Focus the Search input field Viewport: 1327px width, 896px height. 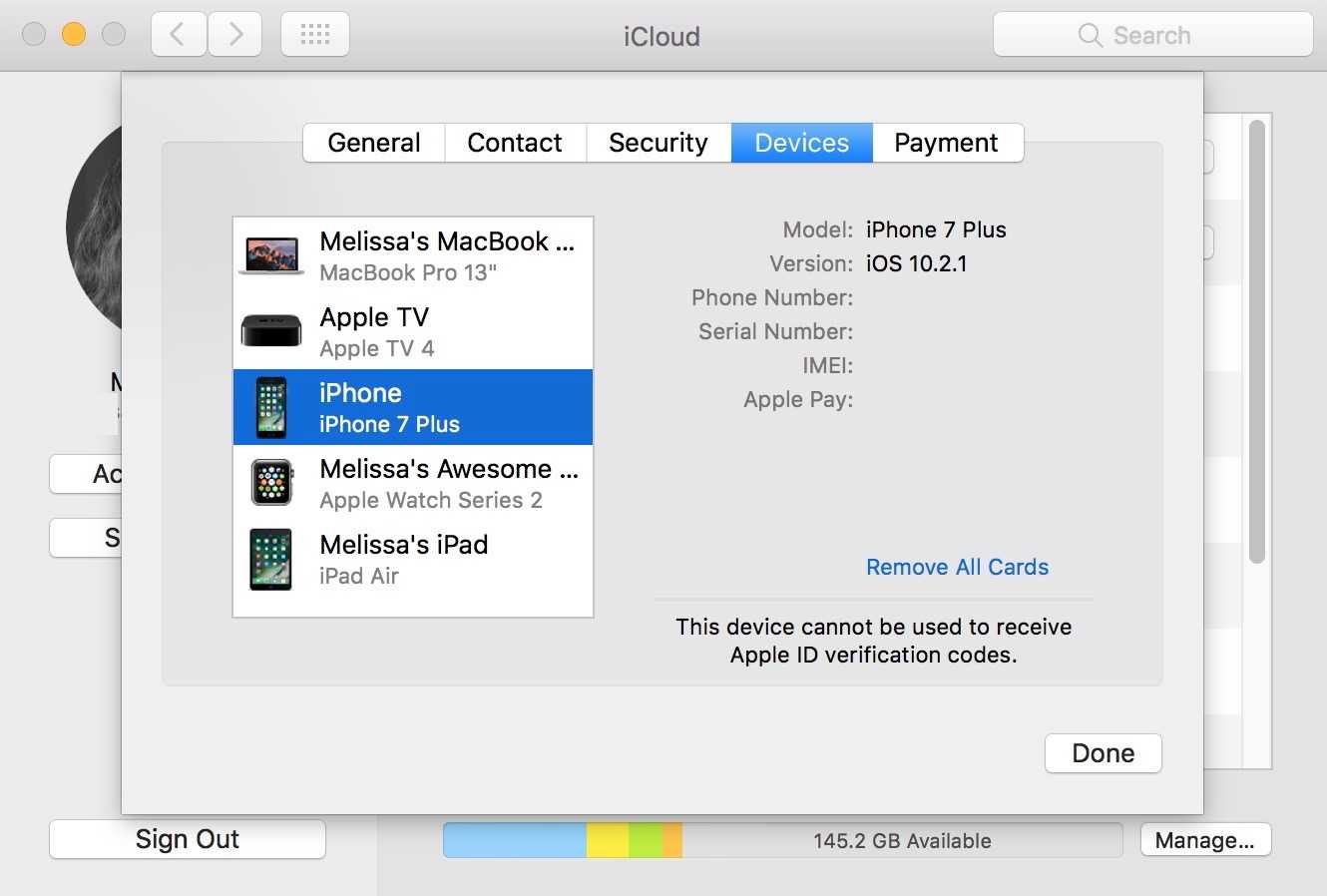1153,35
